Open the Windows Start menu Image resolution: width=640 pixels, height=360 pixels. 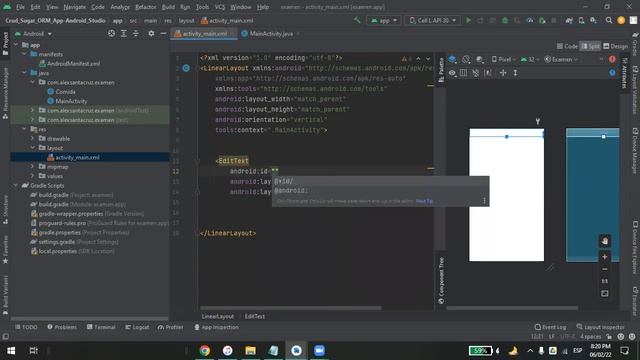[x=11, y=350]
